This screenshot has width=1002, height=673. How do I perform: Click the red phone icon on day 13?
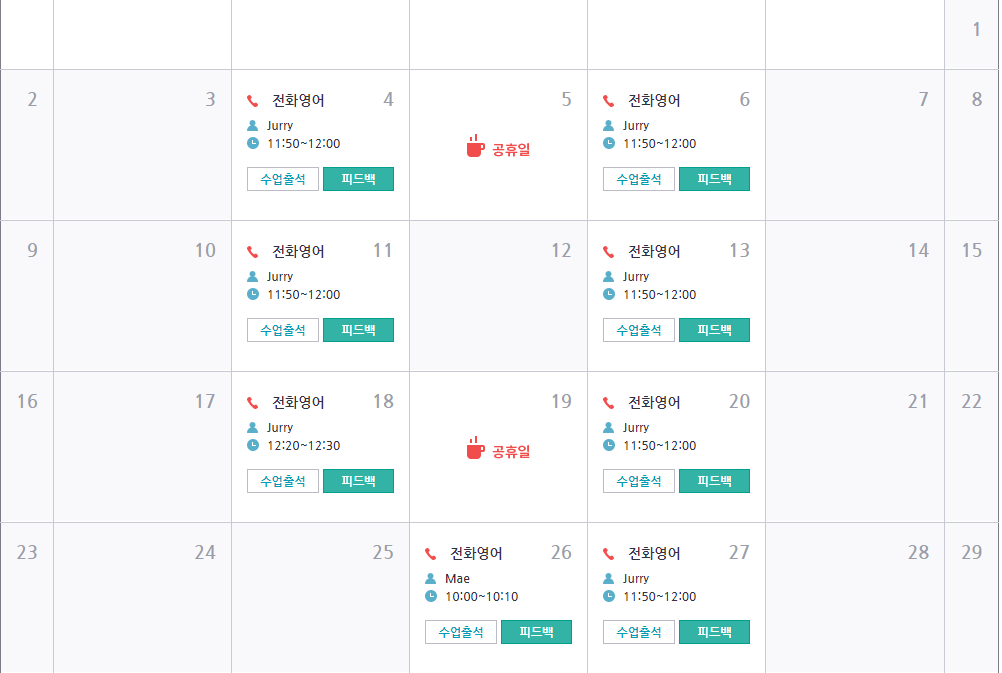click(x=608, y=251)
